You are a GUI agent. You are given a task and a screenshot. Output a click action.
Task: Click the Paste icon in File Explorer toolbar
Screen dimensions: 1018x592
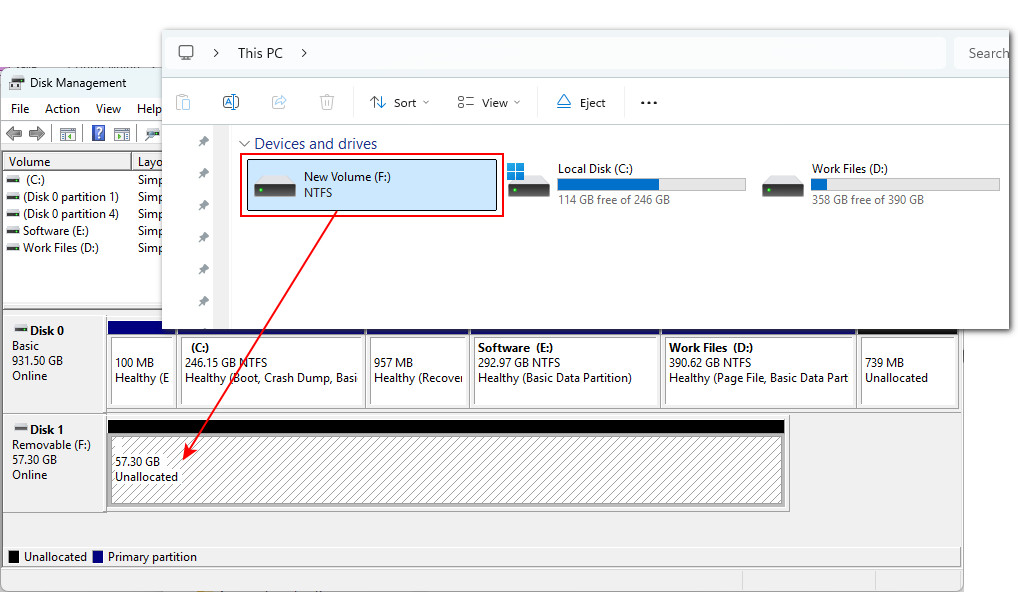pos(183,103)
